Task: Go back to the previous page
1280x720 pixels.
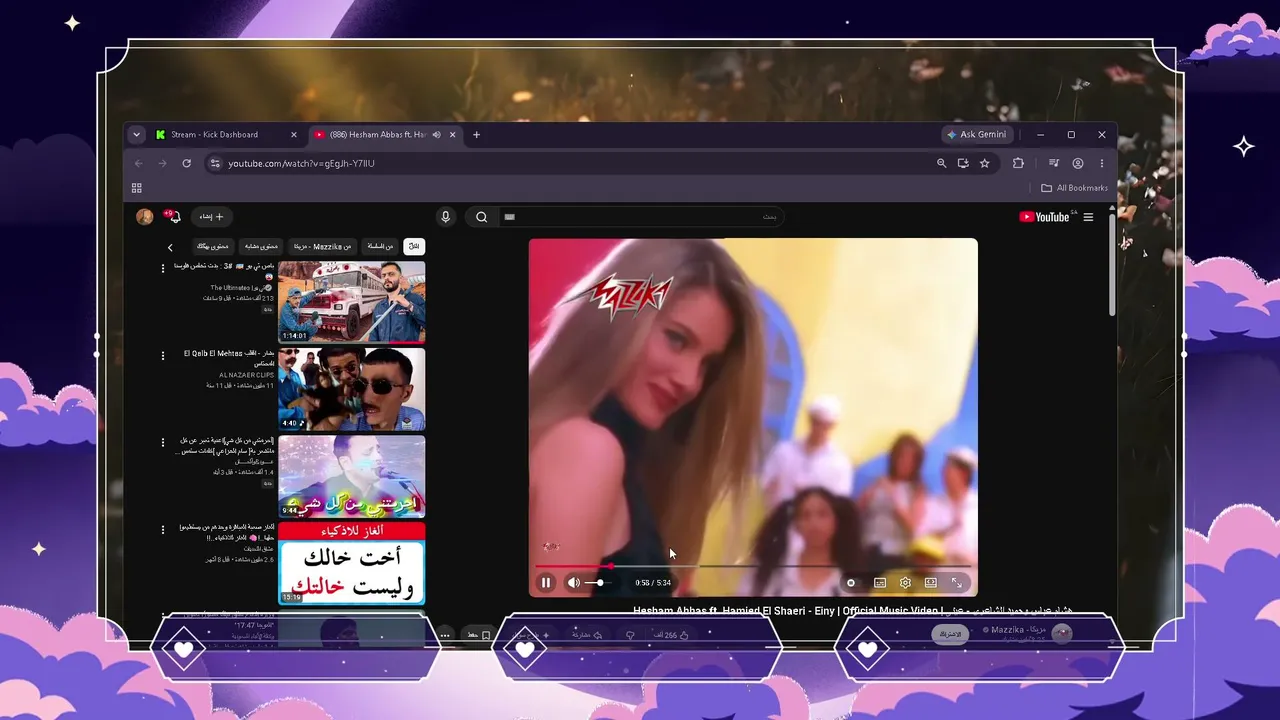Action: coord(139,163)
